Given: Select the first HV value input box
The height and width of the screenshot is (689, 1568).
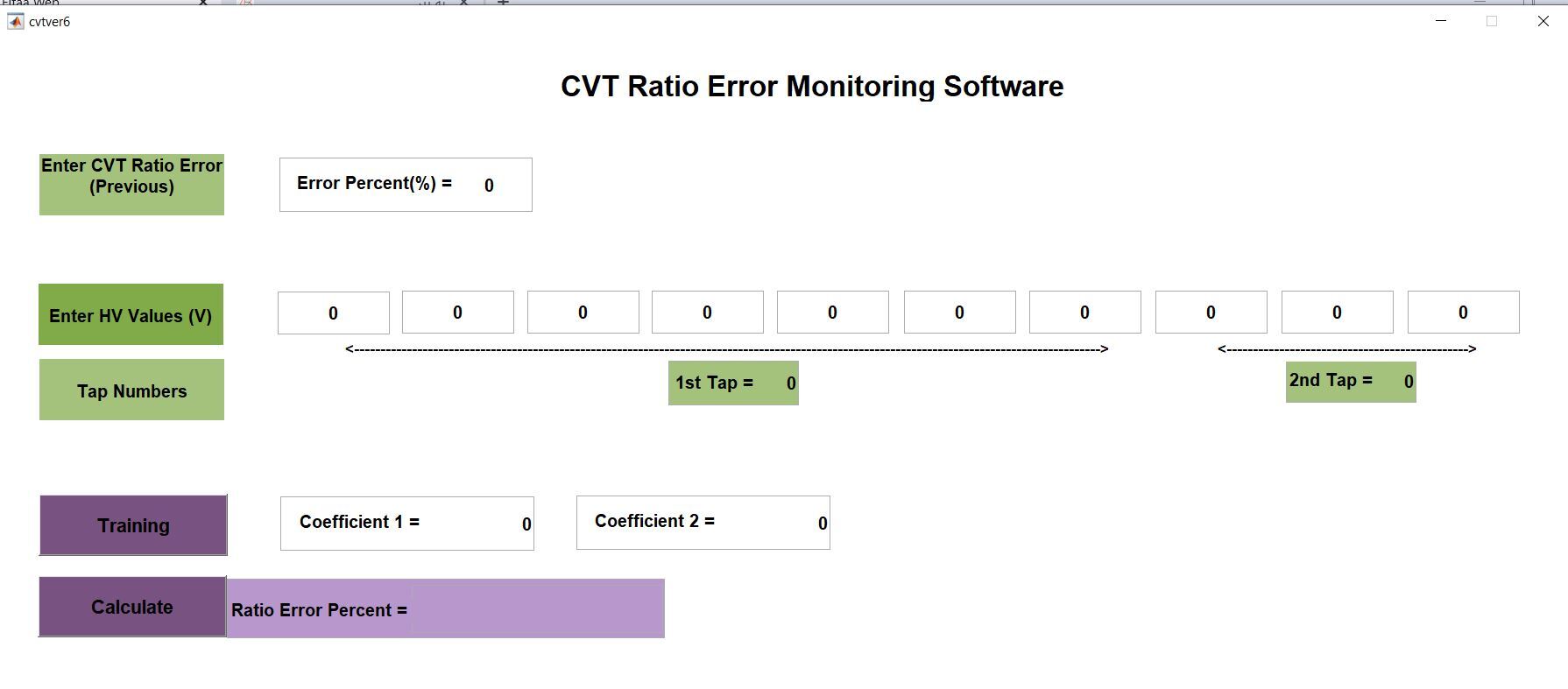Looking at the screenshot, I should pyautogui.click(x=333, y=313).
